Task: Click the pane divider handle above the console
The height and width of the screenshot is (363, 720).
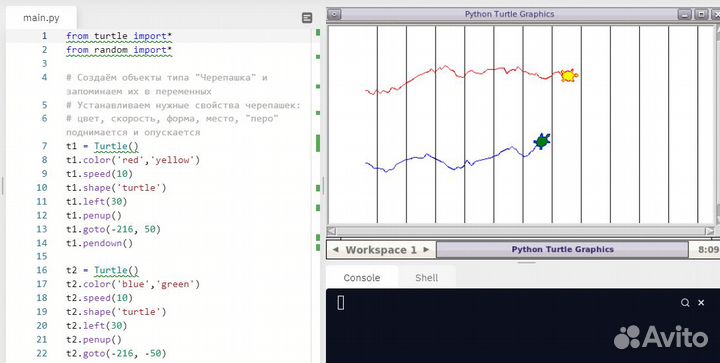Action: point(527,263)
